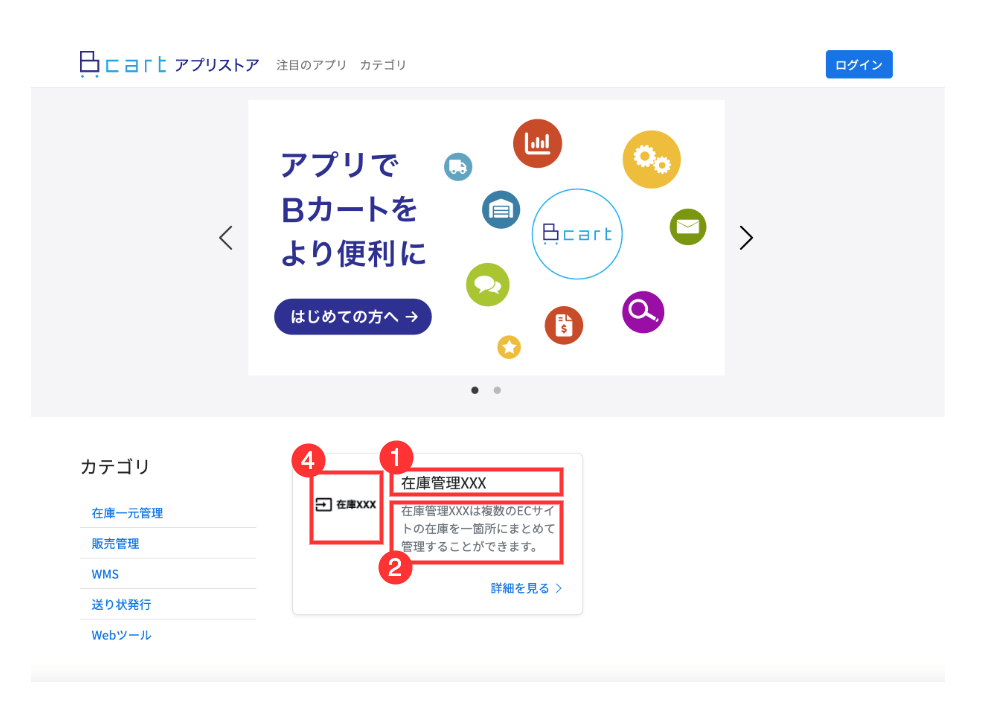Select the first carousel dot indicator
The width and height of the screenshot is (1005, 724).
click(474, 390)
